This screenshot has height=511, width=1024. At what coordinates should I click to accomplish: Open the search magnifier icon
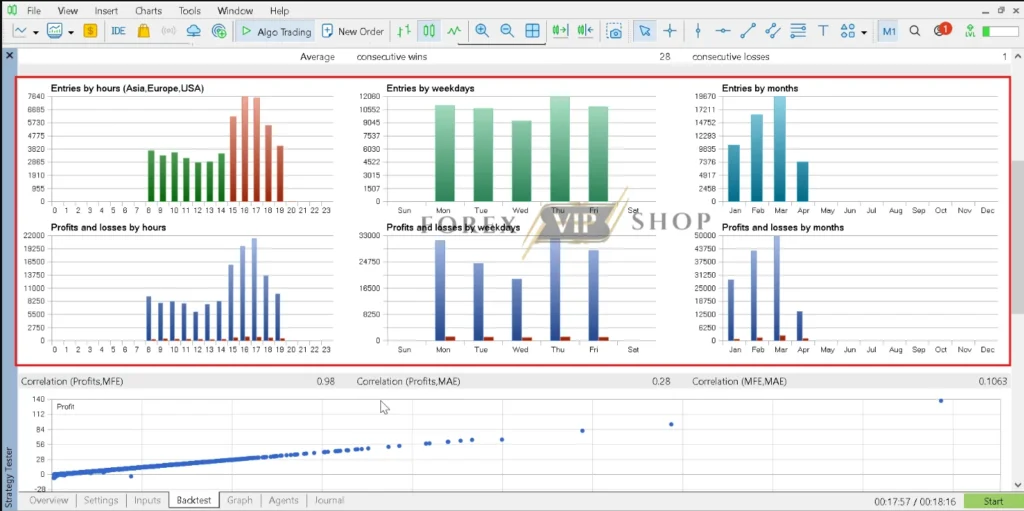tap(915, 31)
